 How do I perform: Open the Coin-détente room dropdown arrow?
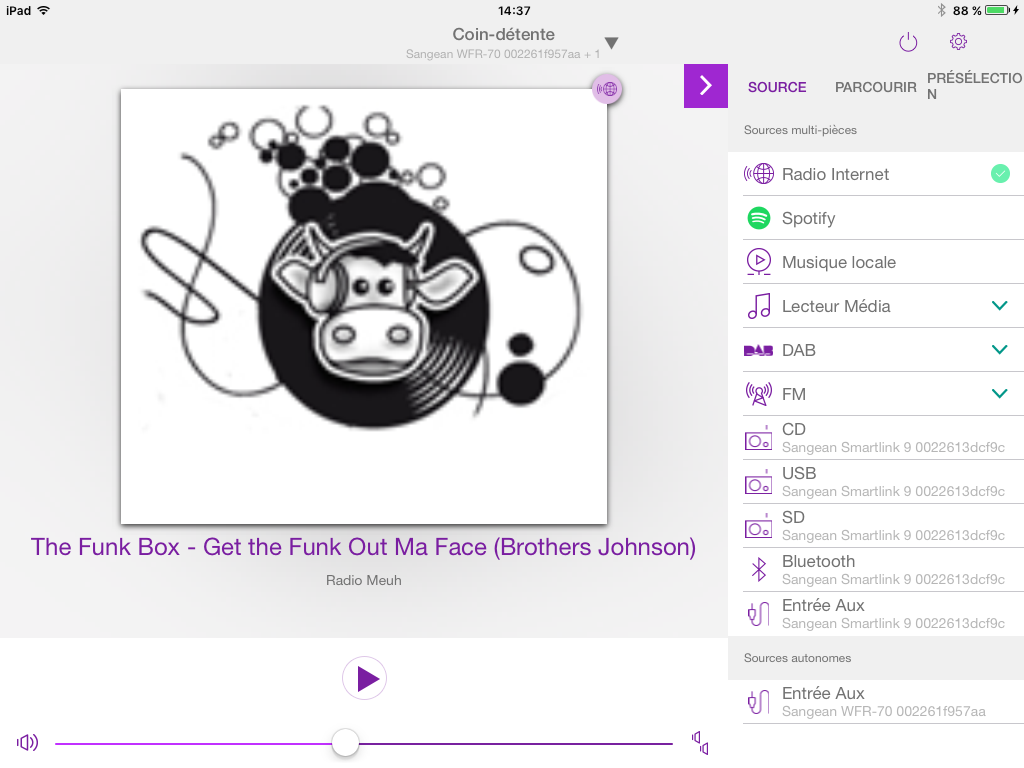point(611,43)
